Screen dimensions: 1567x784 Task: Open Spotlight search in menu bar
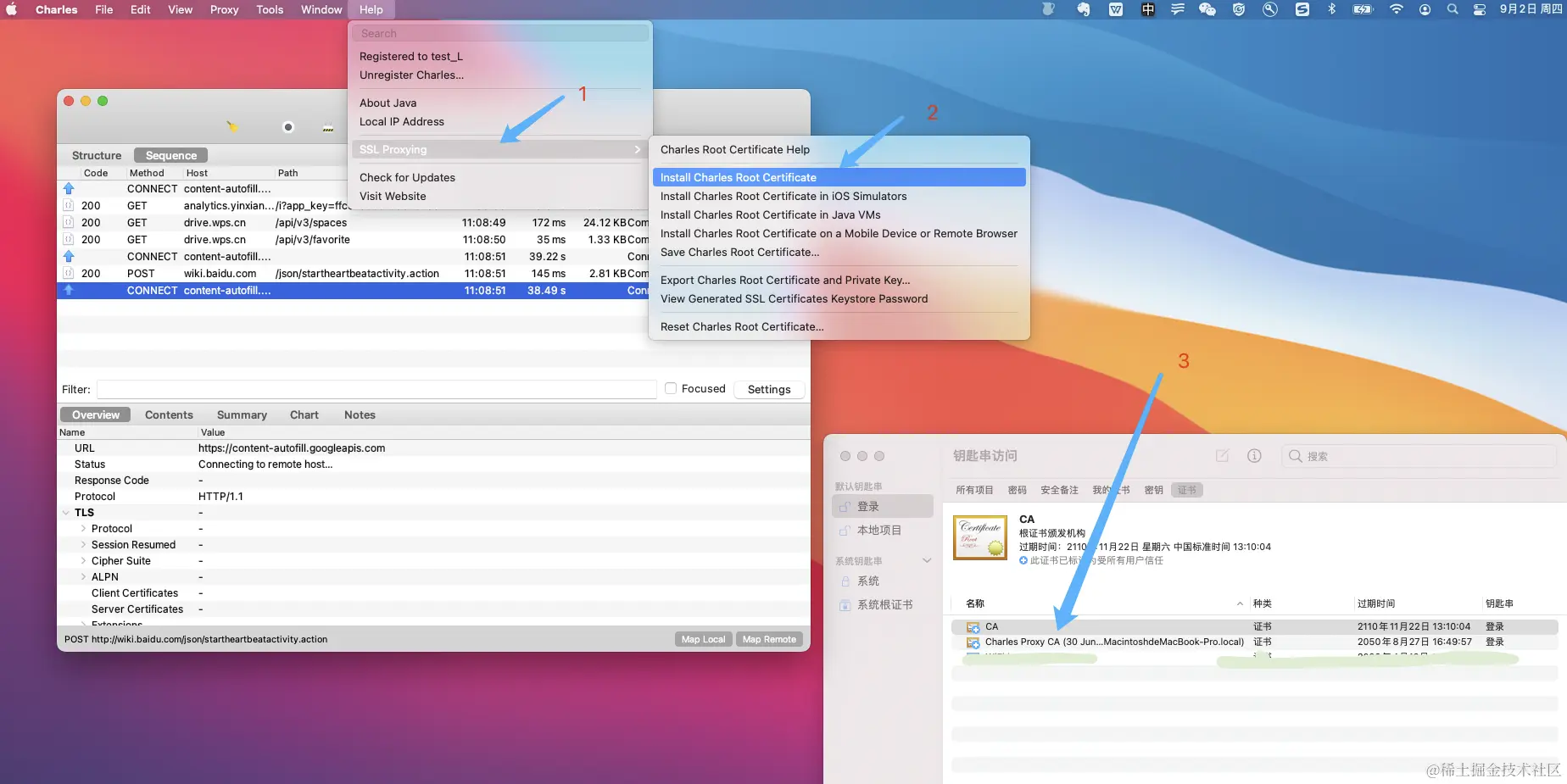(x=1453, y=9)
